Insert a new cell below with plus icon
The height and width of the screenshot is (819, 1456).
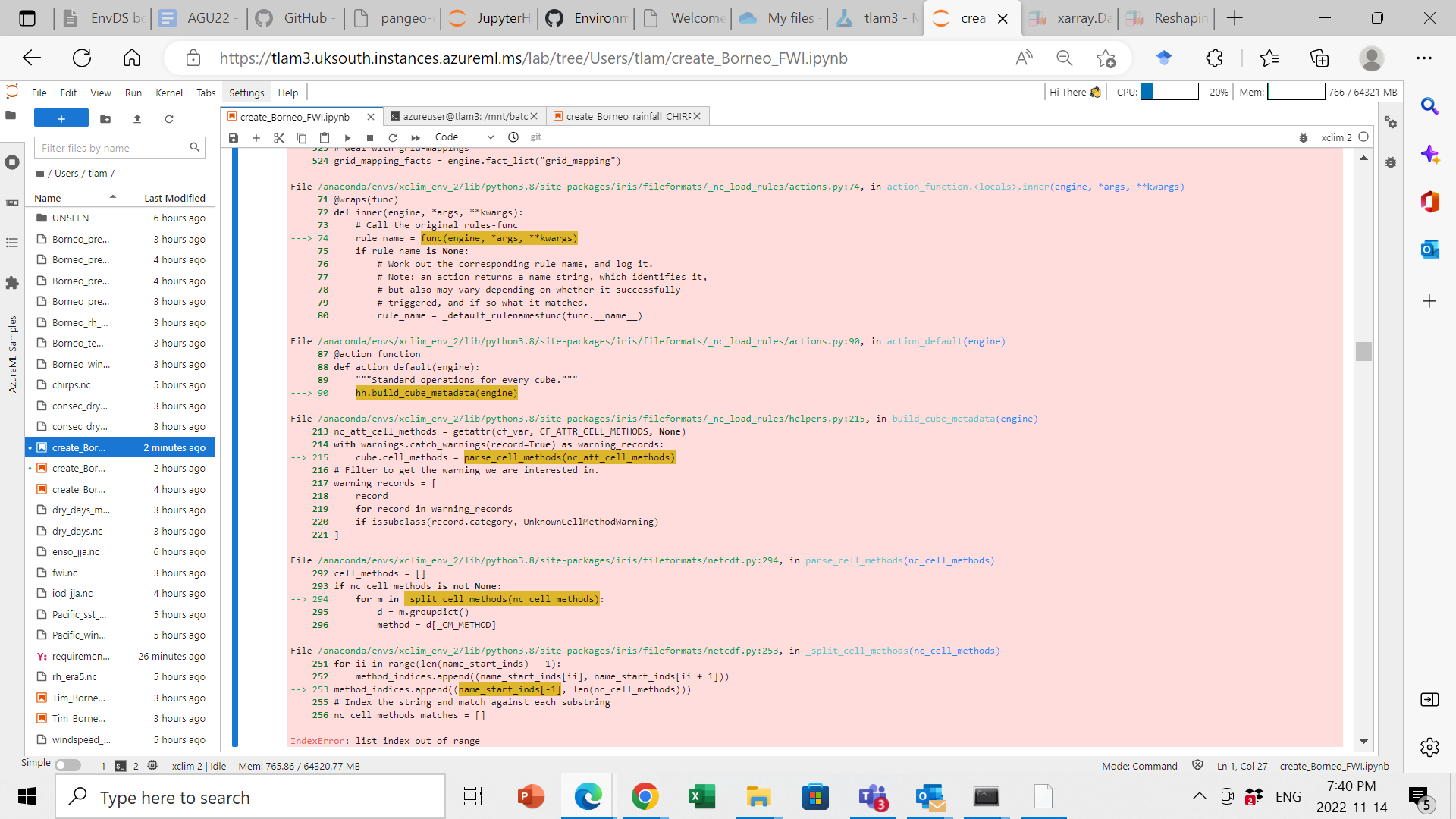(x=256, y=137)
